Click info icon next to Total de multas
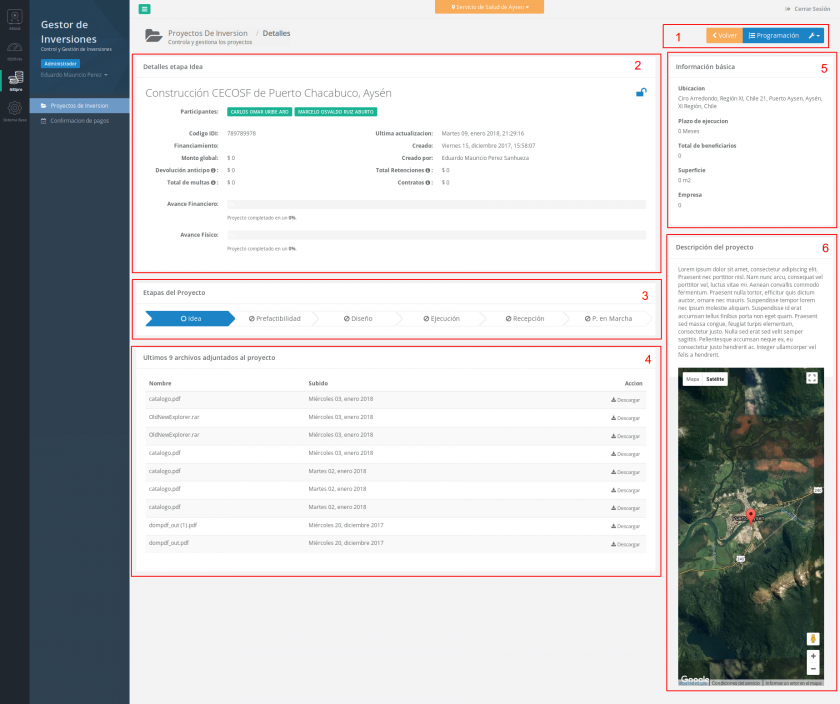This screenshot has width=840, height=704. tap(213, 182)
